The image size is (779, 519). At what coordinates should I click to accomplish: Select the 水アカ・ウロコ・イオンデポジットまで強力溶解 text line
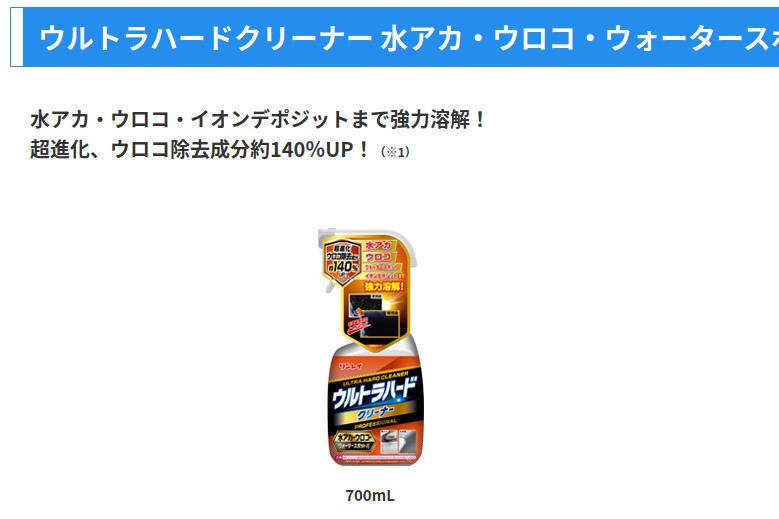point(257,119)
